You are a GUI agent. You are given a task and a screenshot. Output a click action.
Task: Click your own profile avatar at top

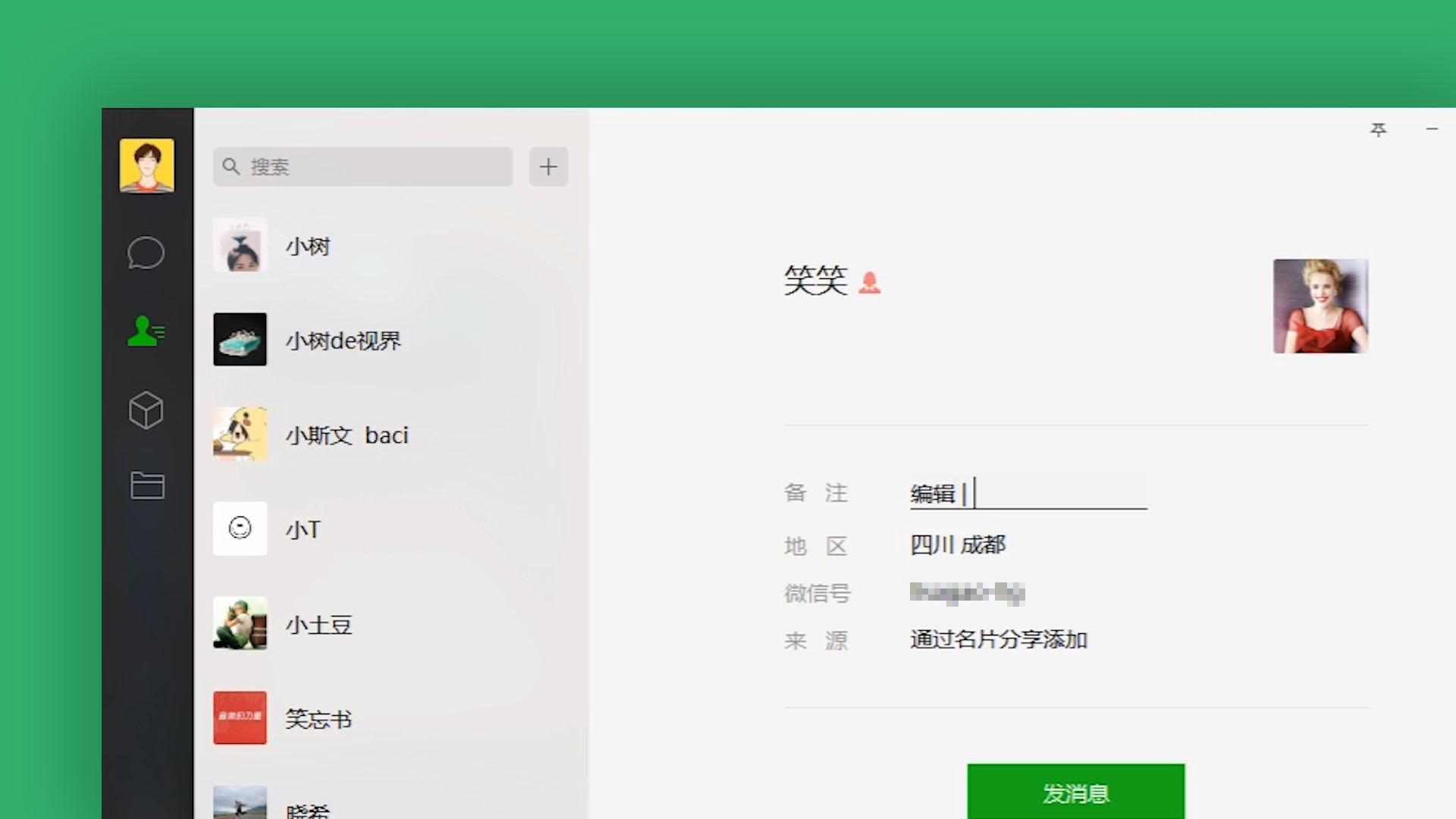click(146, 165)
